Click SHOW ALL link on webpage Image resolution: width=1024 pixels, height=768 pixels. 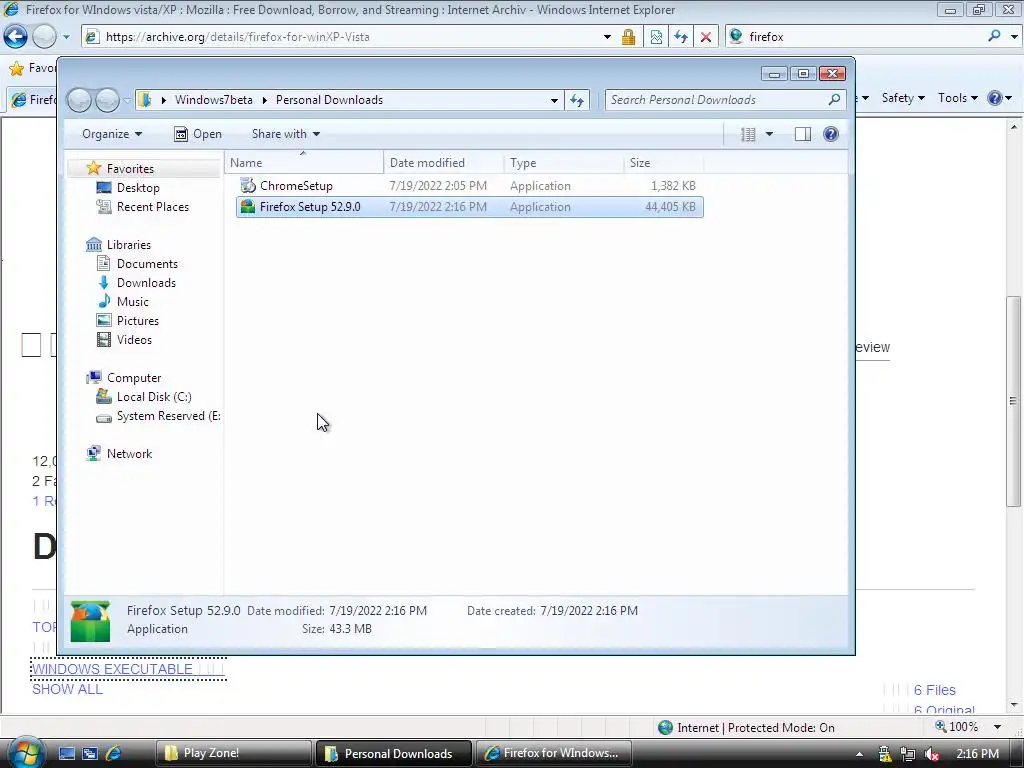tap(67, 689)
